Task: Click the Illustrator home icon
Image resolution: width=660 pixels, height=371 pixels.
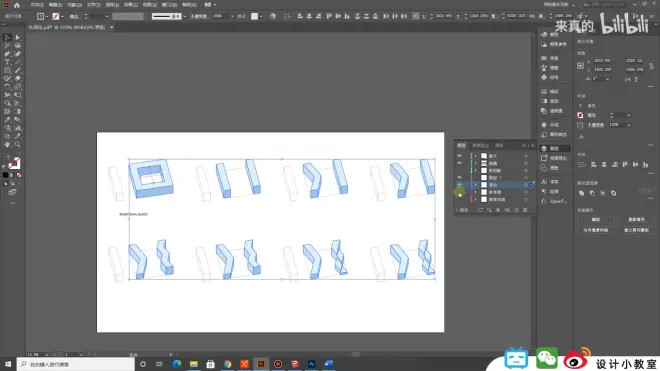Action: tap(17, 5)
